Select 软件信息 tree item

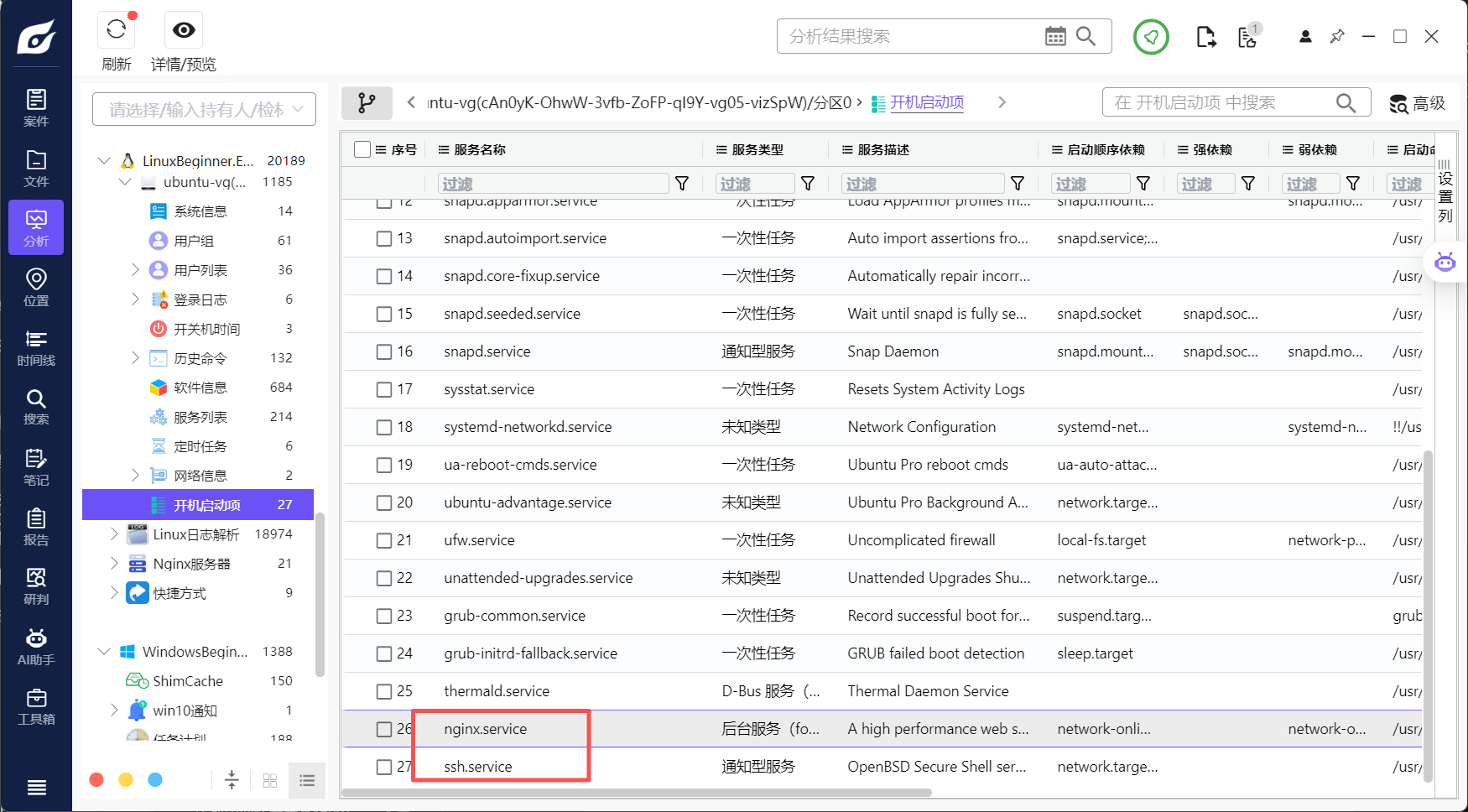point(200,388)
